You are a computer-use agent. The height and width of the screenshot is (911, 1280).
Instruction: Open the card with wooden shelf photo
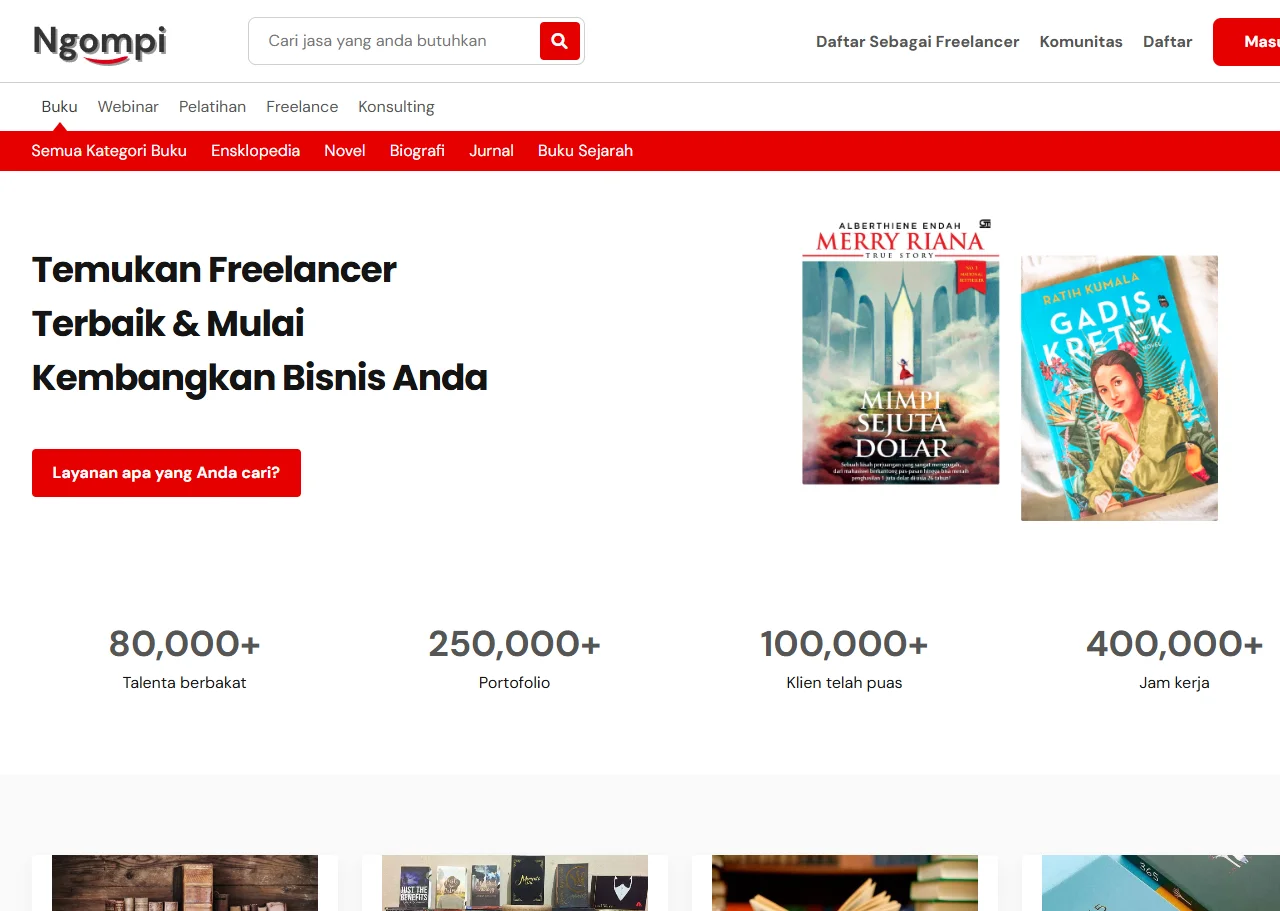(185, 883)
